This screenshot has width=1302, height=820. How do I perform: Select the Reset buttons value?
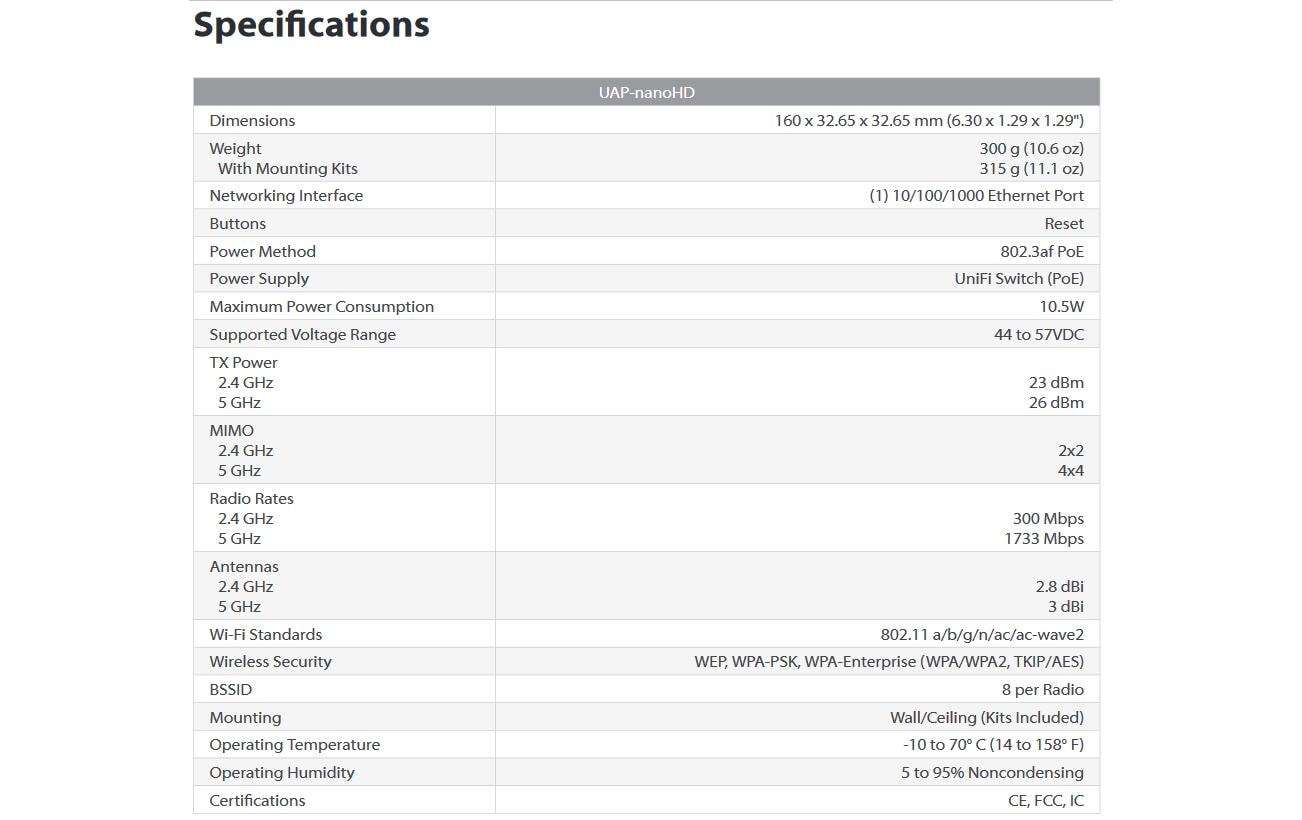pyautogui.click(x=1064, y=224)
